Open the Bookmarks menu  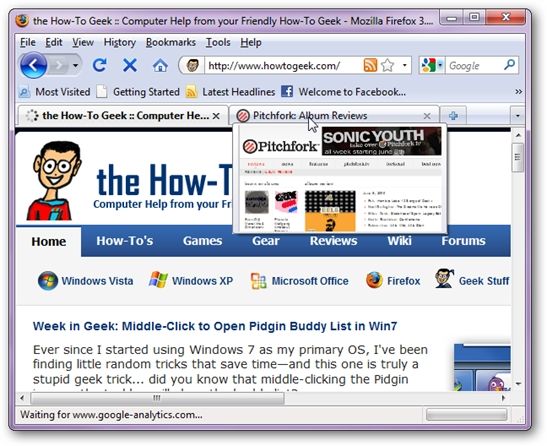(x=171, y=42)
